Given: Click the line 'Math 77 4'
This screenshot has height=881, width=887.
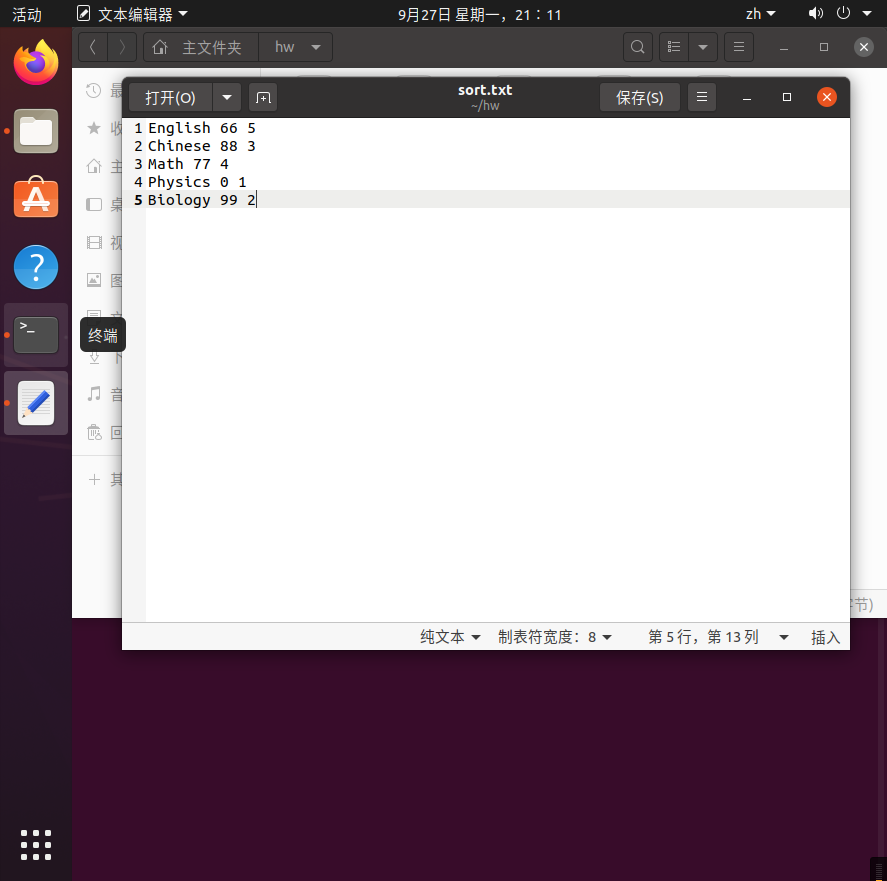Looking at the screenshot, I should (188, 164).
